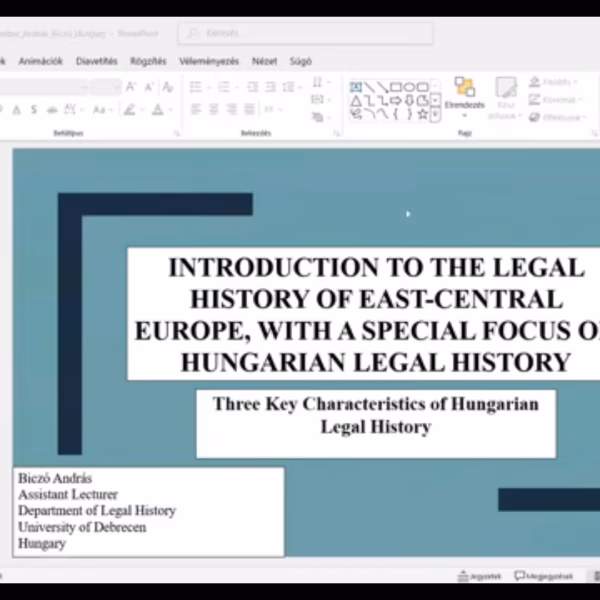Open align text vertical options

point(321,100)
